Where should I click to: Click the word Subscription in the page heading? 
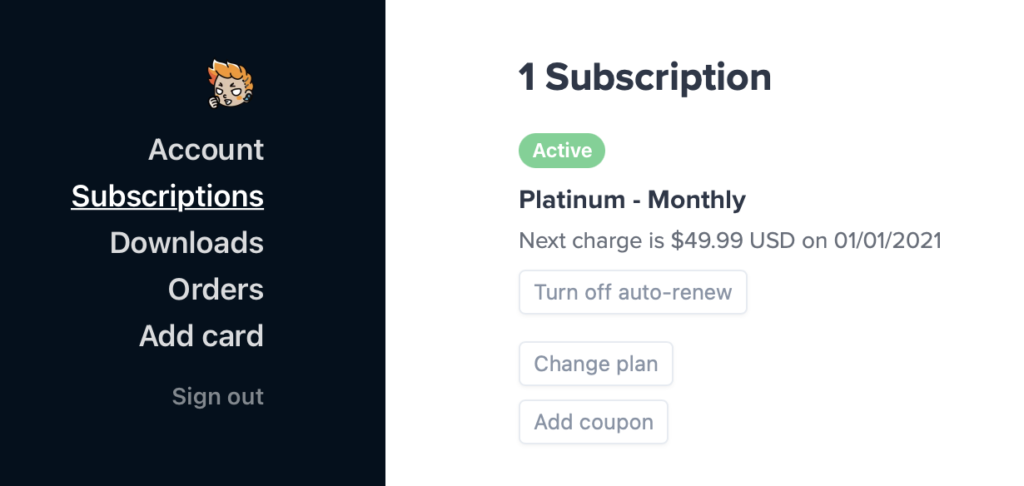[x=658, y=78]
